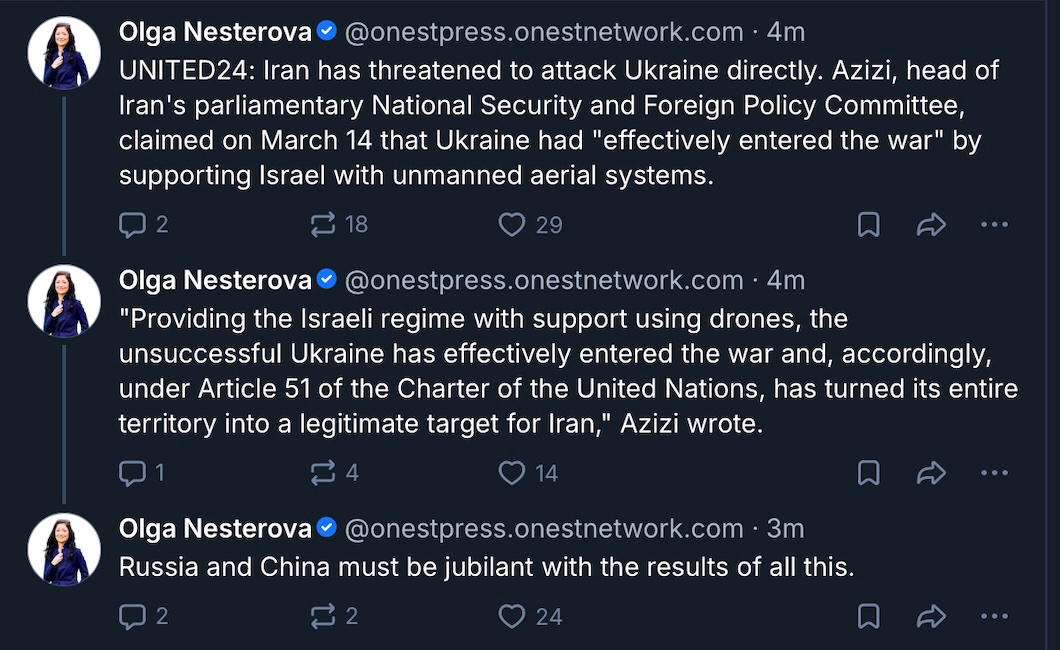Bookmark the Azizi quote post
The width and height of the screenshot is (1060, 650).
point(869,473)
